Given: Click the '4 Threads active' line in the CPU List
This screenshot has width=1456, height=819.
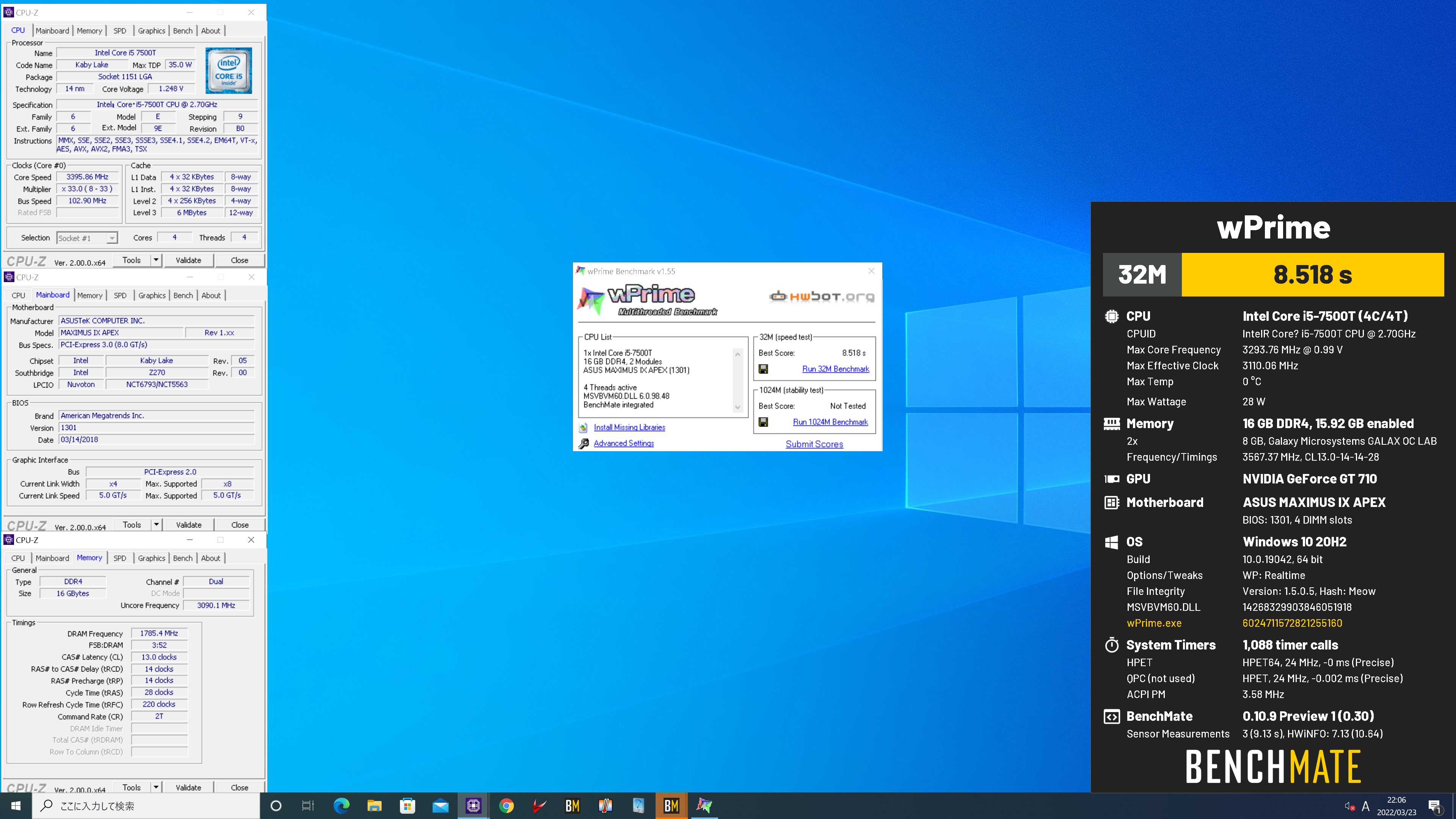Looking at the screenshot, I should coord(610,387).
